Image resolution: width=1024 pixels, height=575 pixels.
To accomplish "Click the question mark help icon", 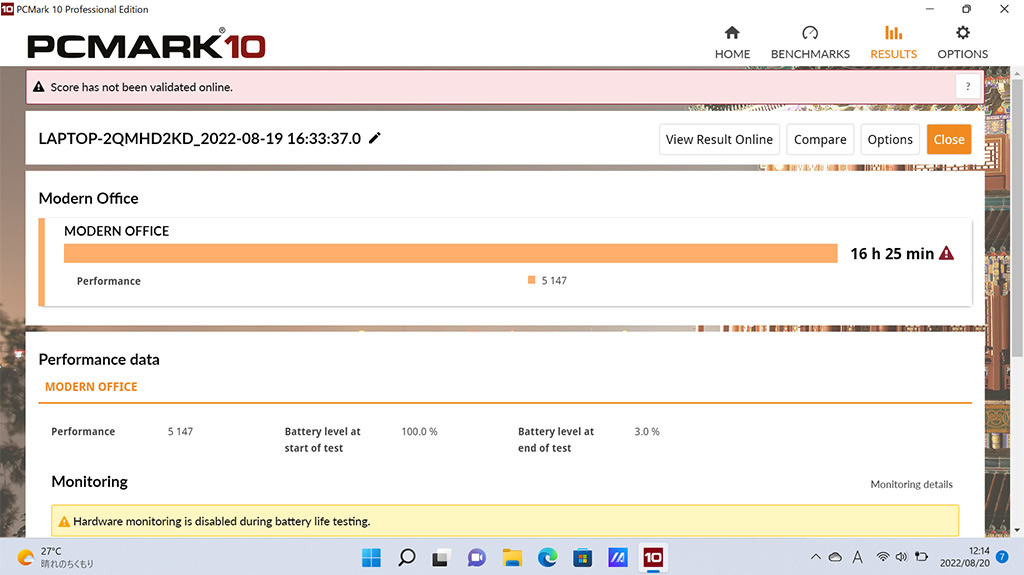I will coord(967,86).
